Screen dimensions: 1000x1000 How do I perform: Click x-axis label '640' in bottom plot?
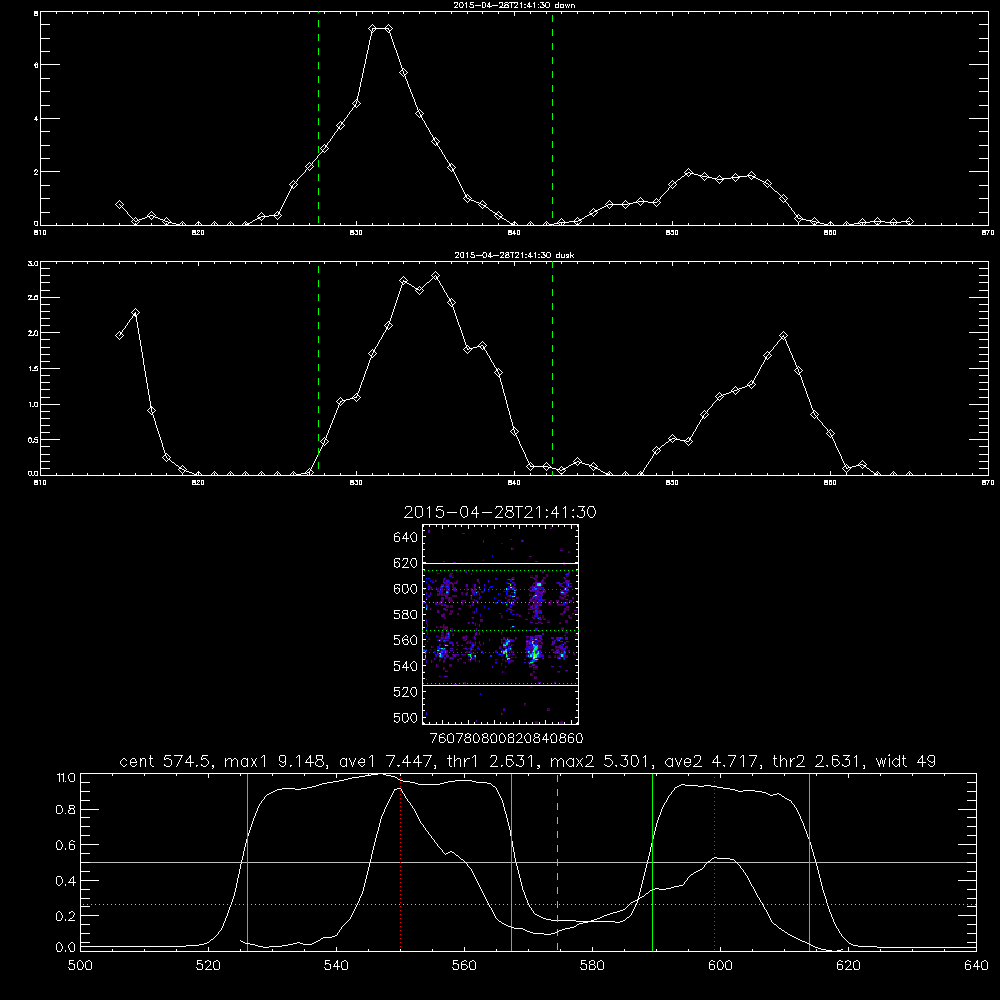(x=976, y=966)
